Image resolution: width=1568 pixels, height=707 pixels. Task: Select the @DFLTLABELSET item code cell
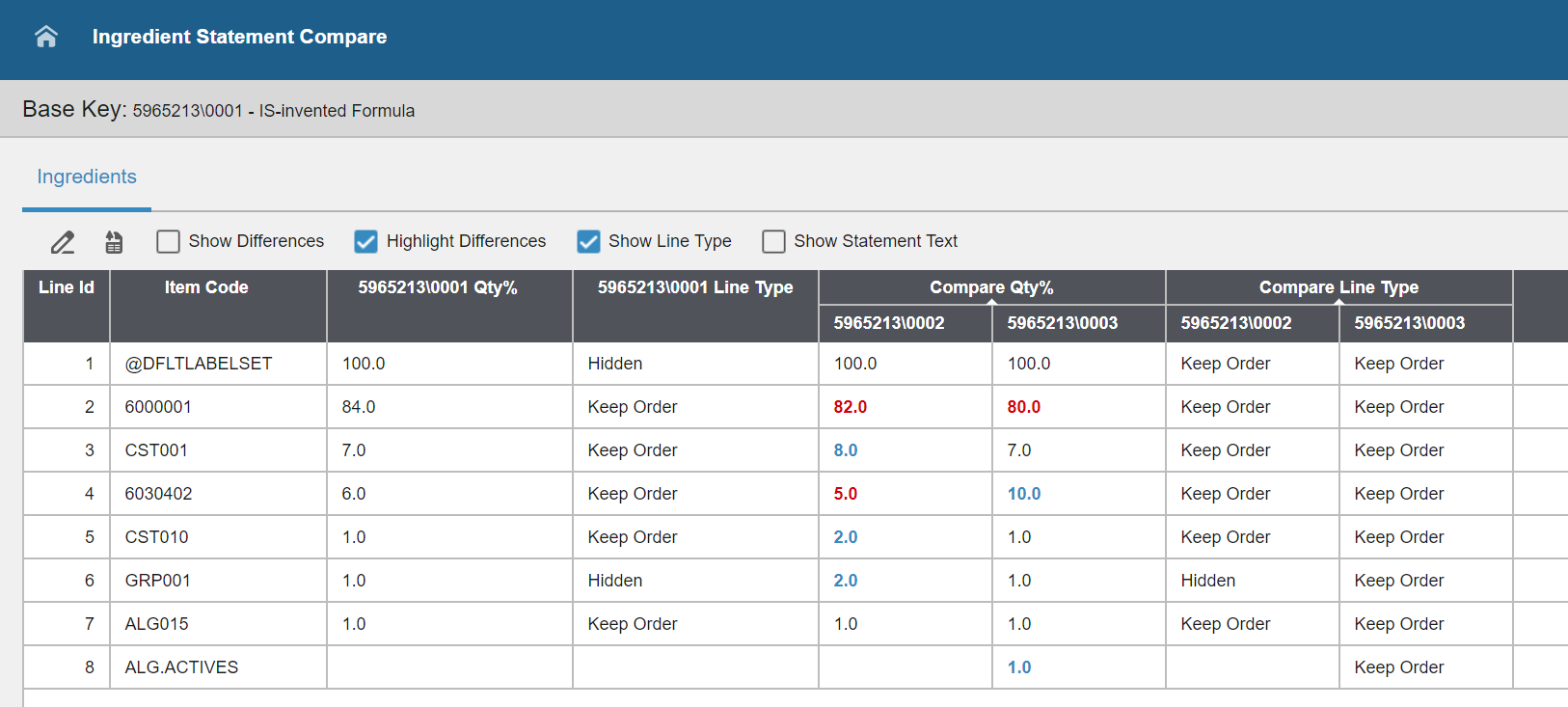click(x=199, y=364)
